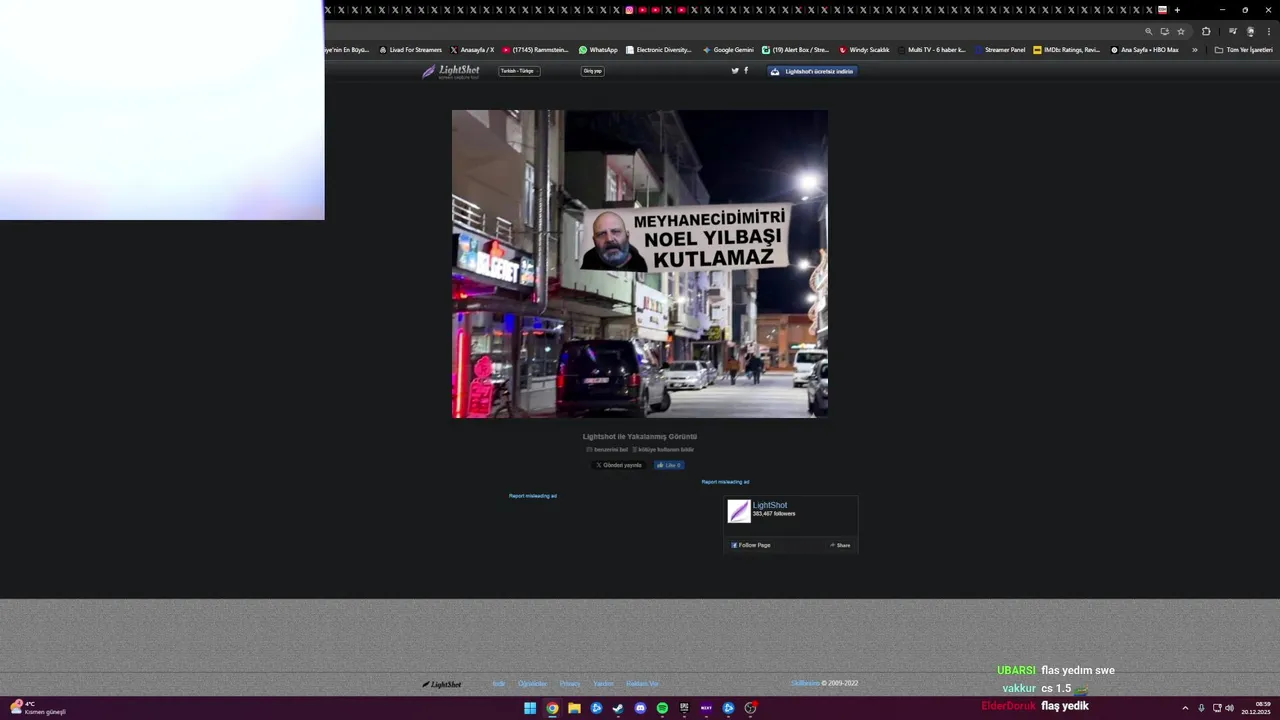Open the Livad For Streamers bookmark
Image resolution: width=1280 pixels, height=720 pixels.
pyautogui.click(x=410, y=50)
